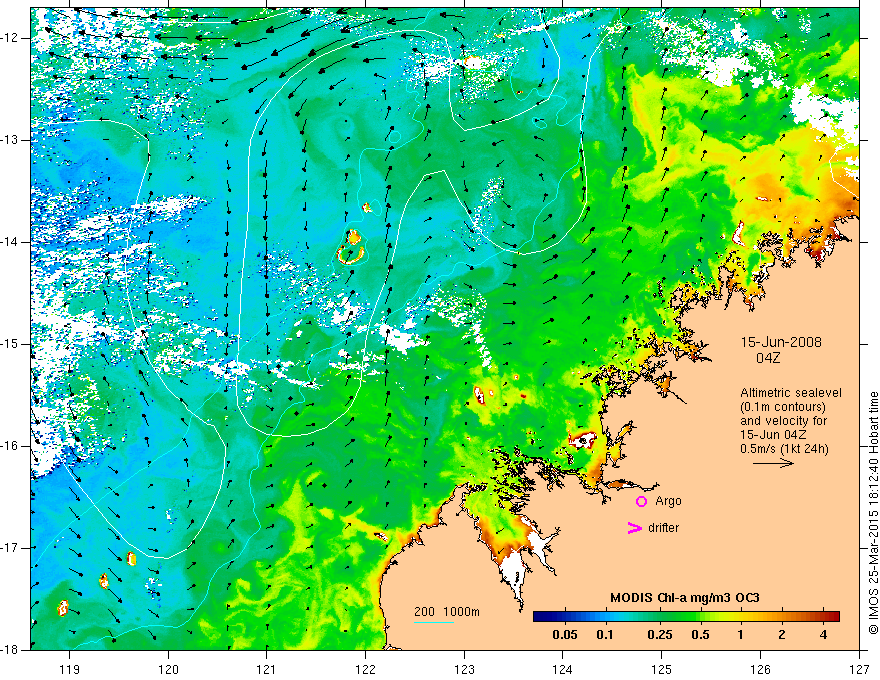This screenshot has width=880, height=680.
Task: Click the '(0.1m contours)' caption line
Action: pyautogui.click(x=783, y=407)
